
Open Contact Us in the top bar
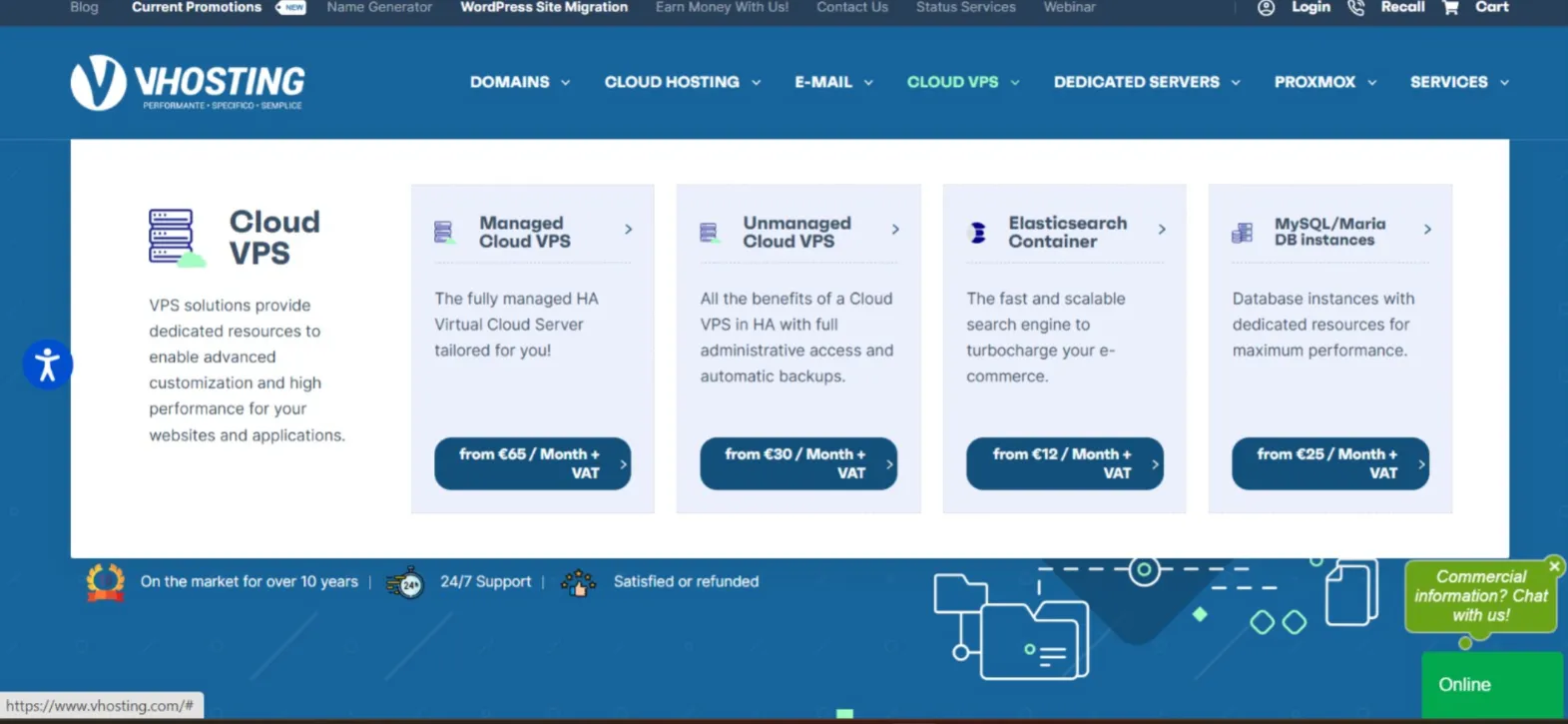tap(852, 7)
